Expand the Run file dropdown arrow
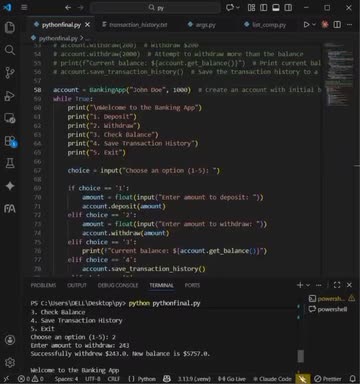360x384 pixels. click(x=314, y=25)
